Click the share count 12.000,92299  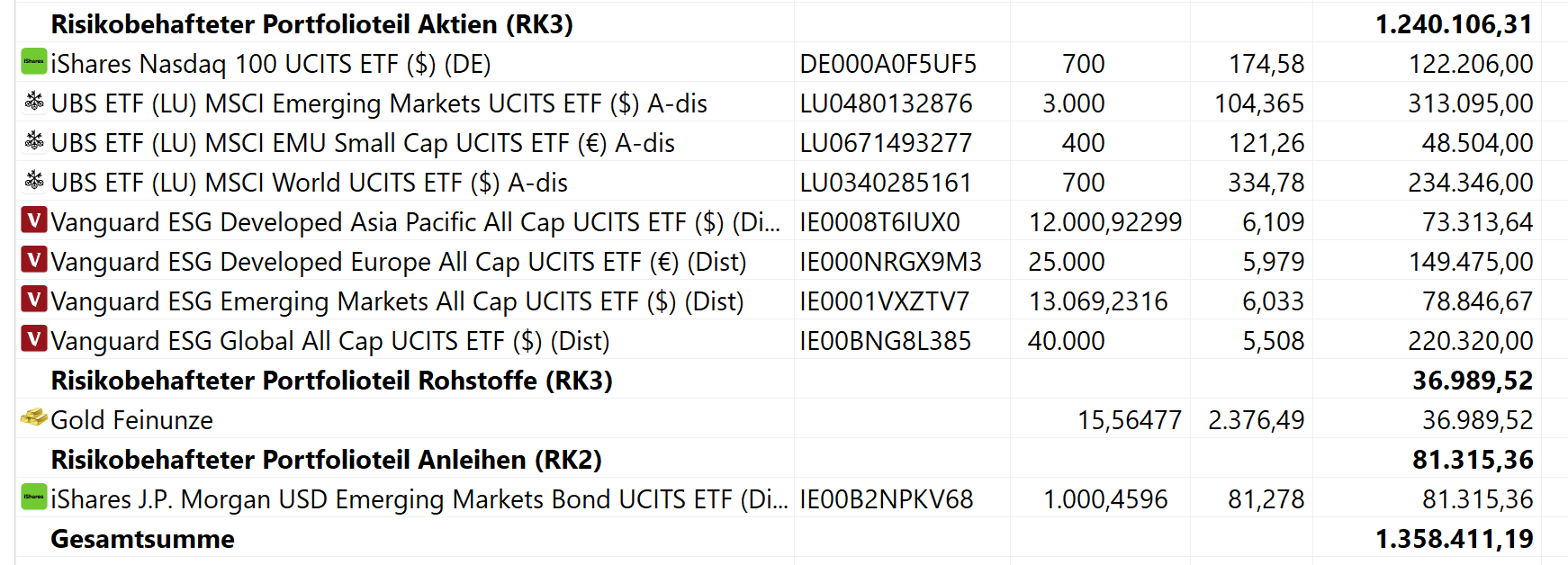[x=1104, y=222]
